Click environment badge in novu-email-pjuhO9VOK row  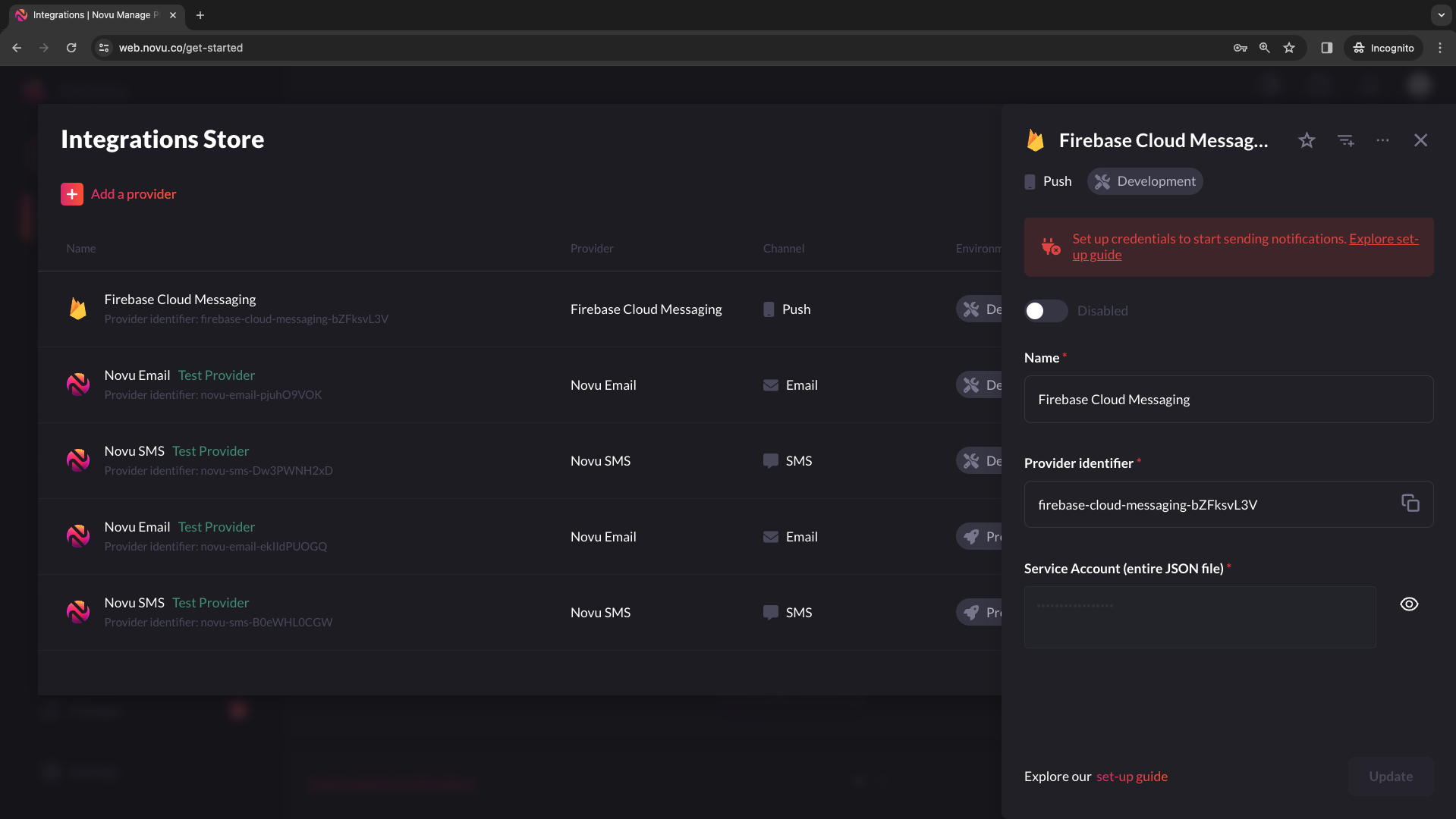(980, 385)
